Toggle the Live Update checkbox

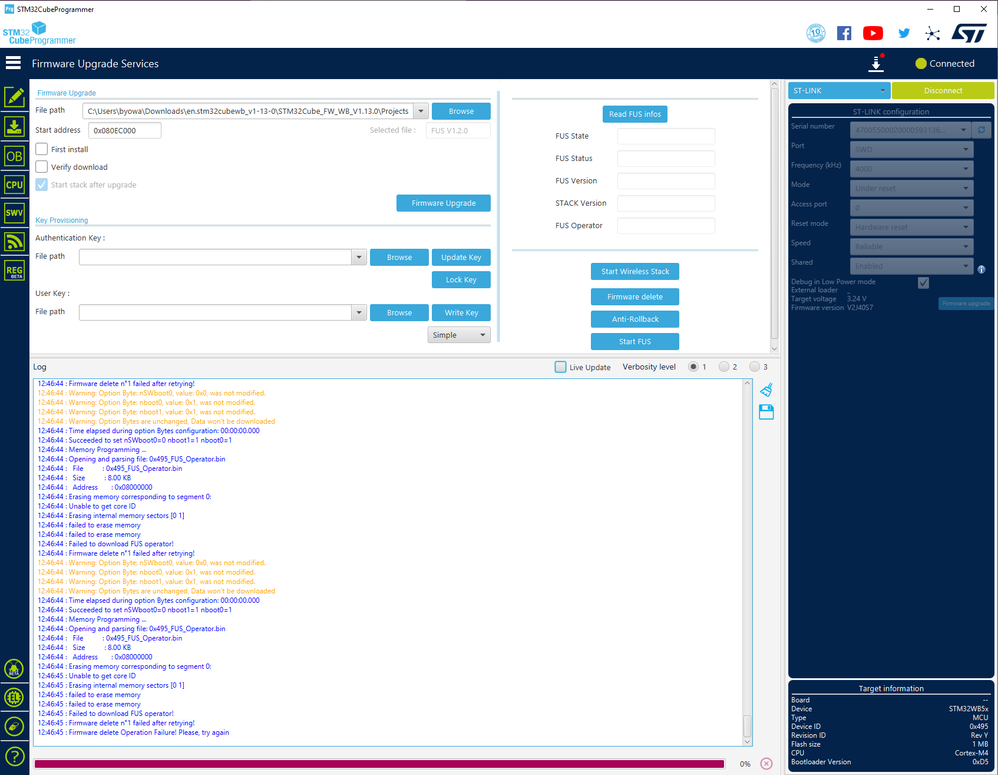[x=560, y=367]
